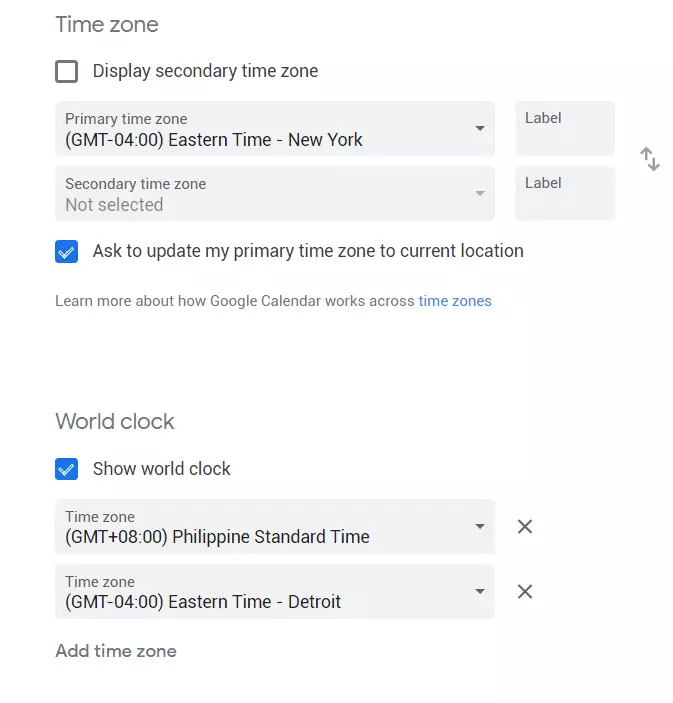Click the Time zone section heading
This screenshot has width=673, height=703.
tap(107, 25)
